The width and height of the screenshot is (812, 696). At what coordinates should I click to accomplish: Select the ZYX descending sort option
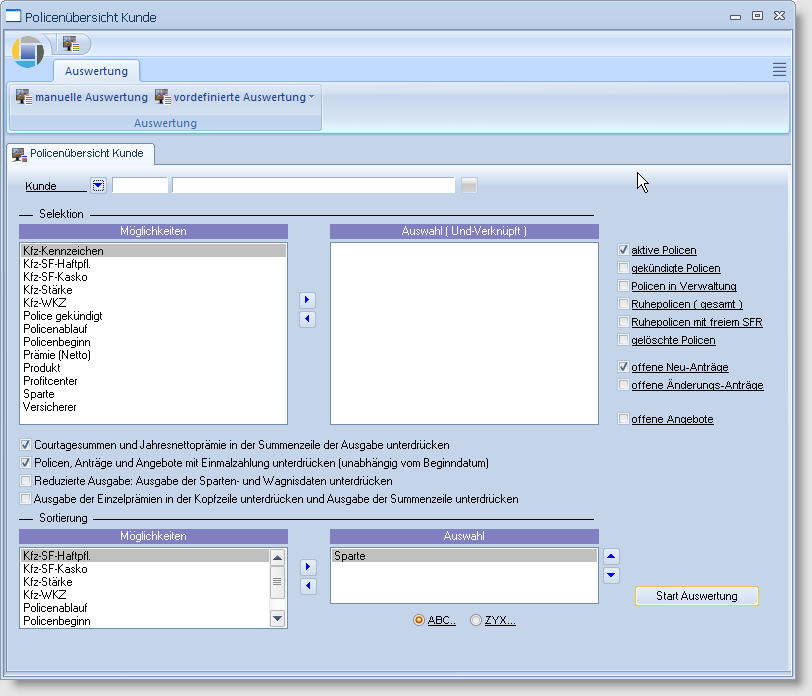475,620
